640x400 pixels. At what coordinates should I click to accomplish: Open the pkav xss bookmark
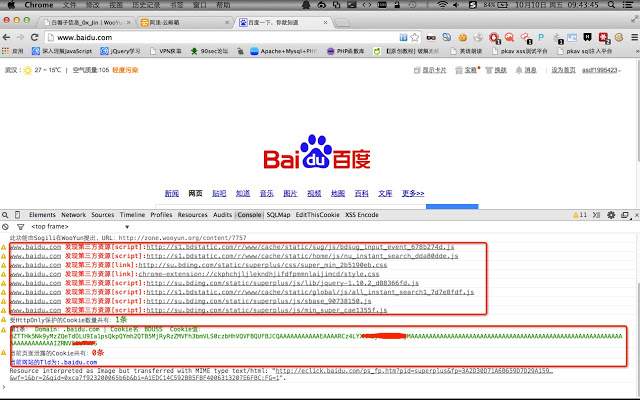pyautogui.click(x=520, y=51)
